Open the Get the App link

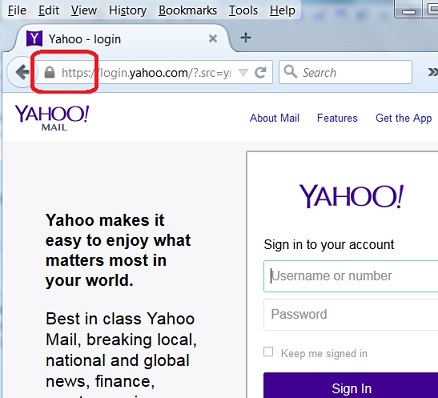[403, 118]
